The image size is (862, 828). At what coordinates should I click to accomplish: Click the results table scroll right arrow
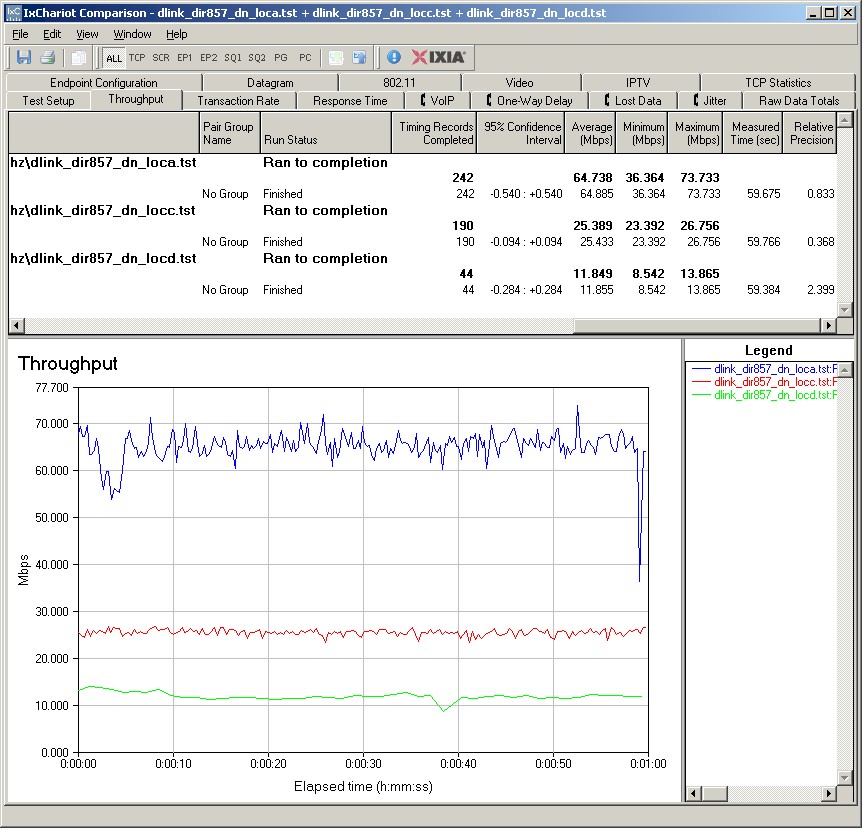(x=828, y=325)
